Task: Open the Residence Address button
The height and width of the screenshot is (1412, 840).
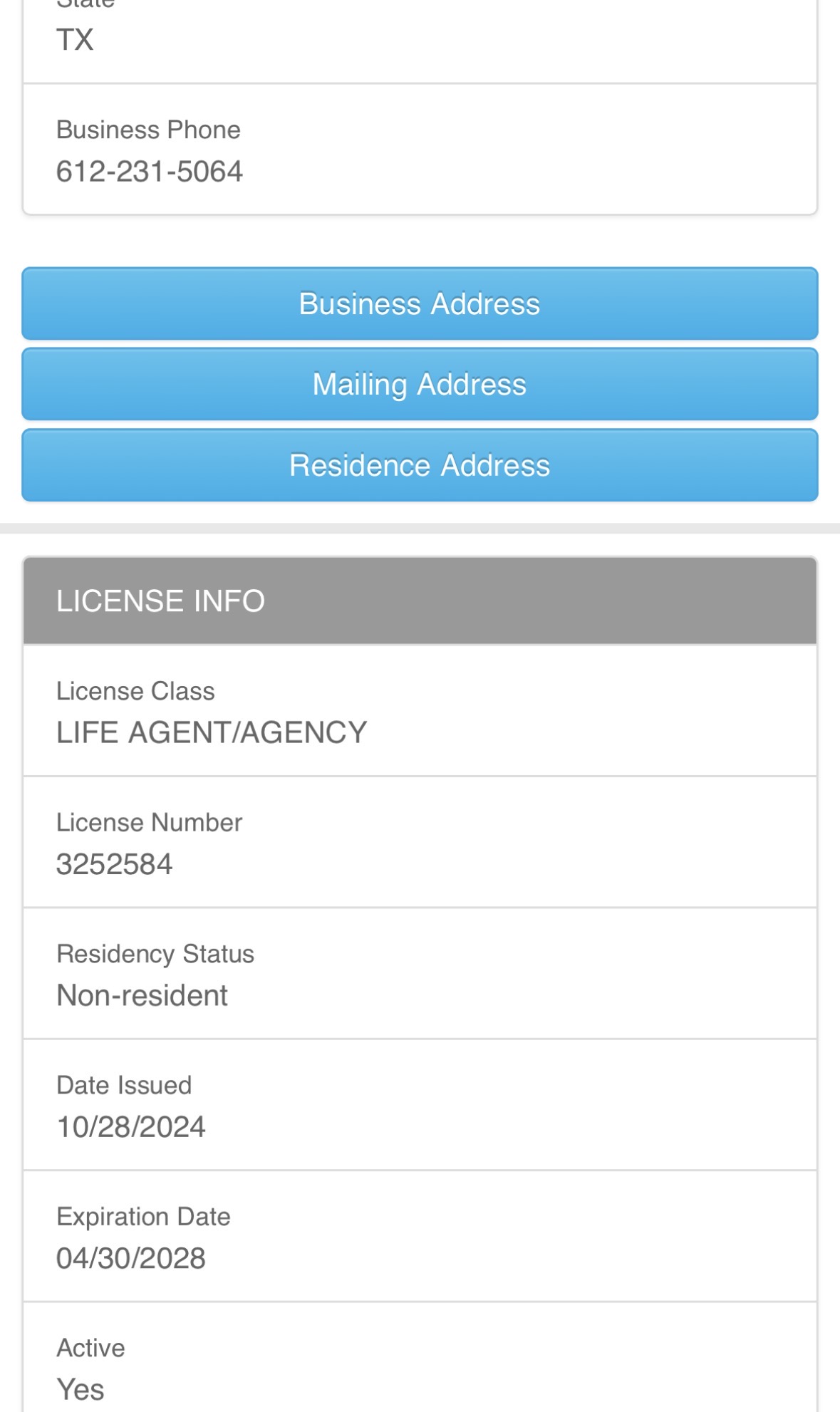Action: [x=420, y=465]
